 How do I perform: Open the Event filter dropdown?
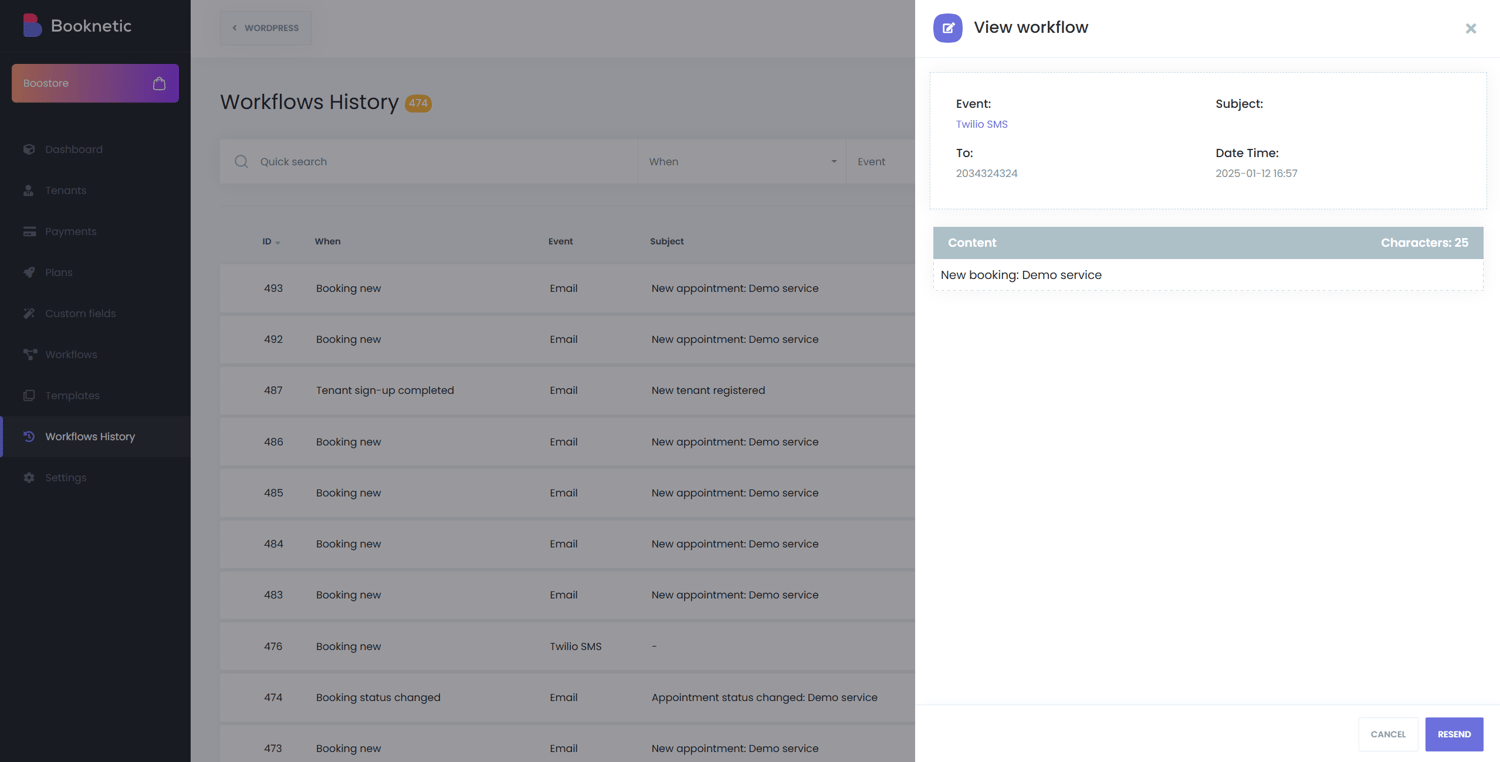pos(879,162)
